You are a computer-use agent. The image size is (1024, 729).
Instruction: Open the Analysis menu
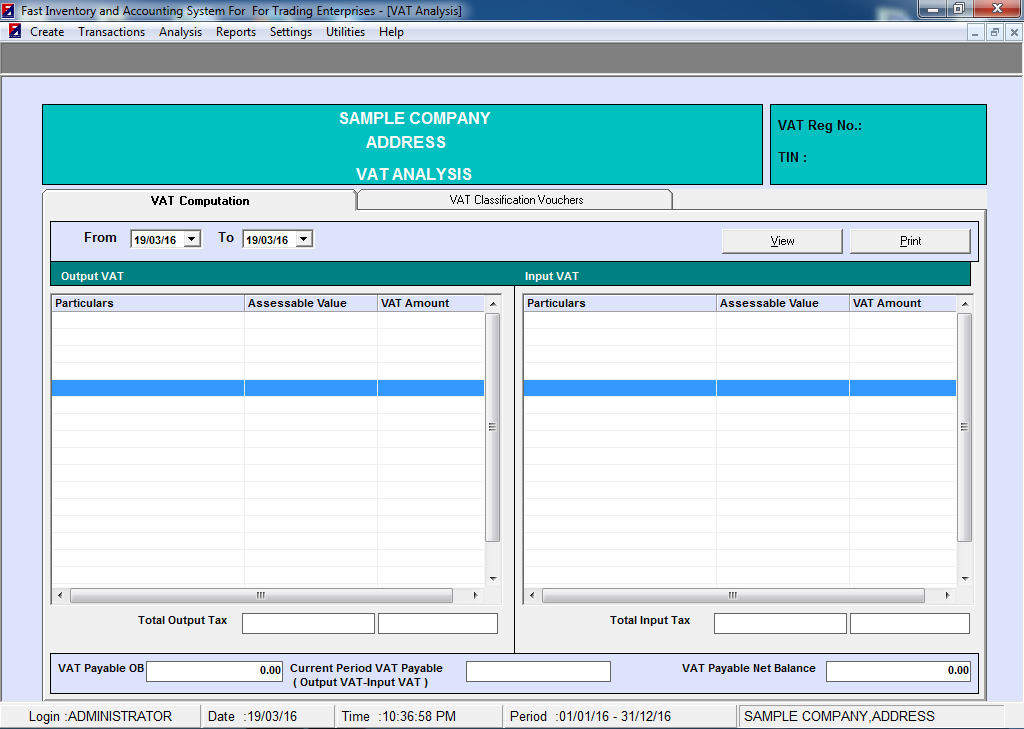[180, 32]
